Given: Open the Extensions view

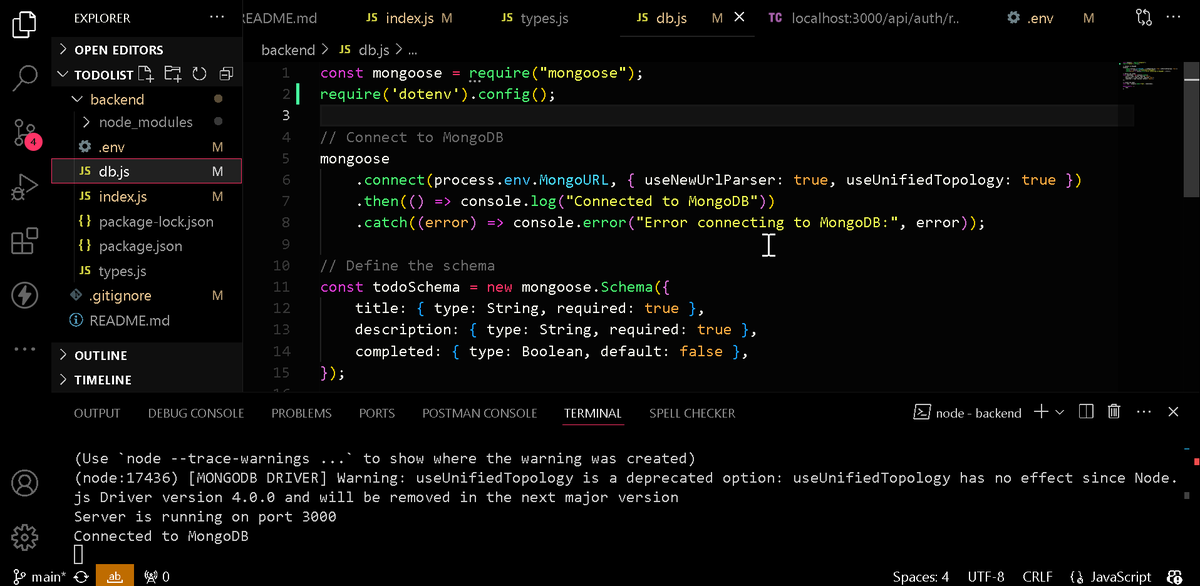Looking at the screenshot, I should click(24, 242).
